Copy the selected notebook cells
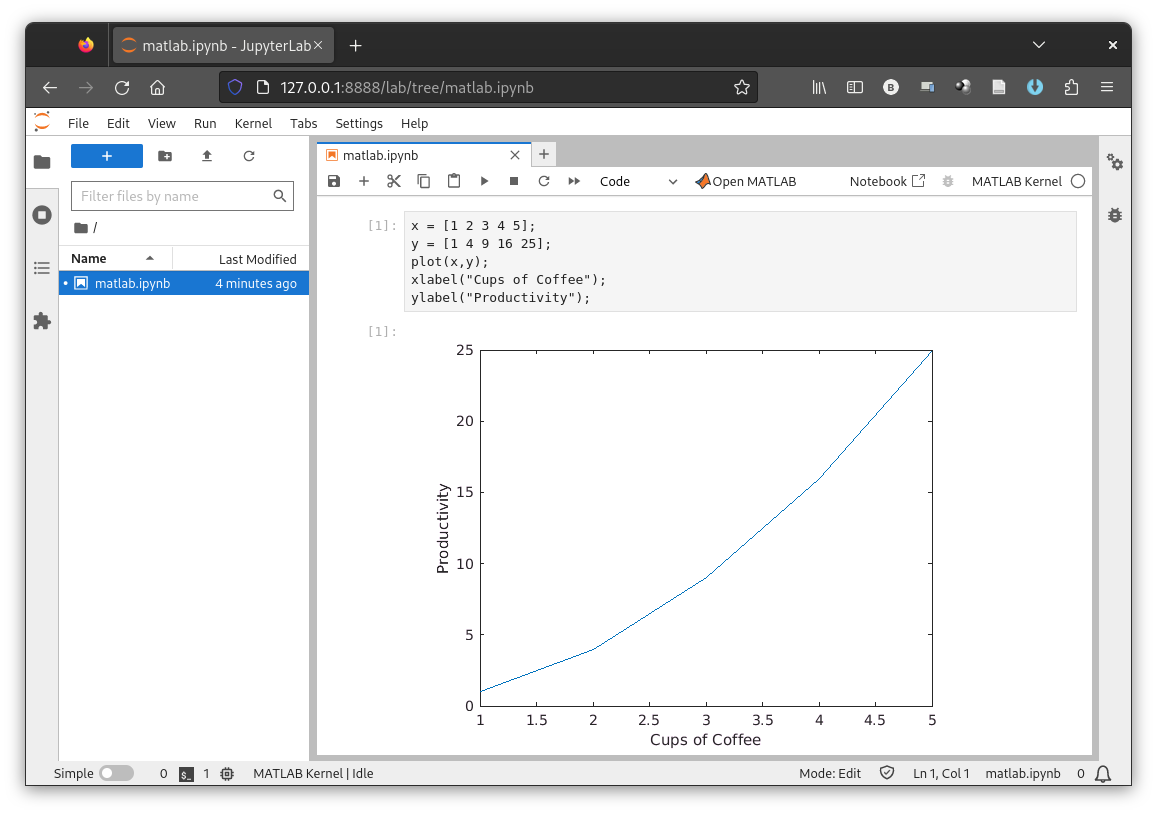1157x814 pixels. pos(423,181)
